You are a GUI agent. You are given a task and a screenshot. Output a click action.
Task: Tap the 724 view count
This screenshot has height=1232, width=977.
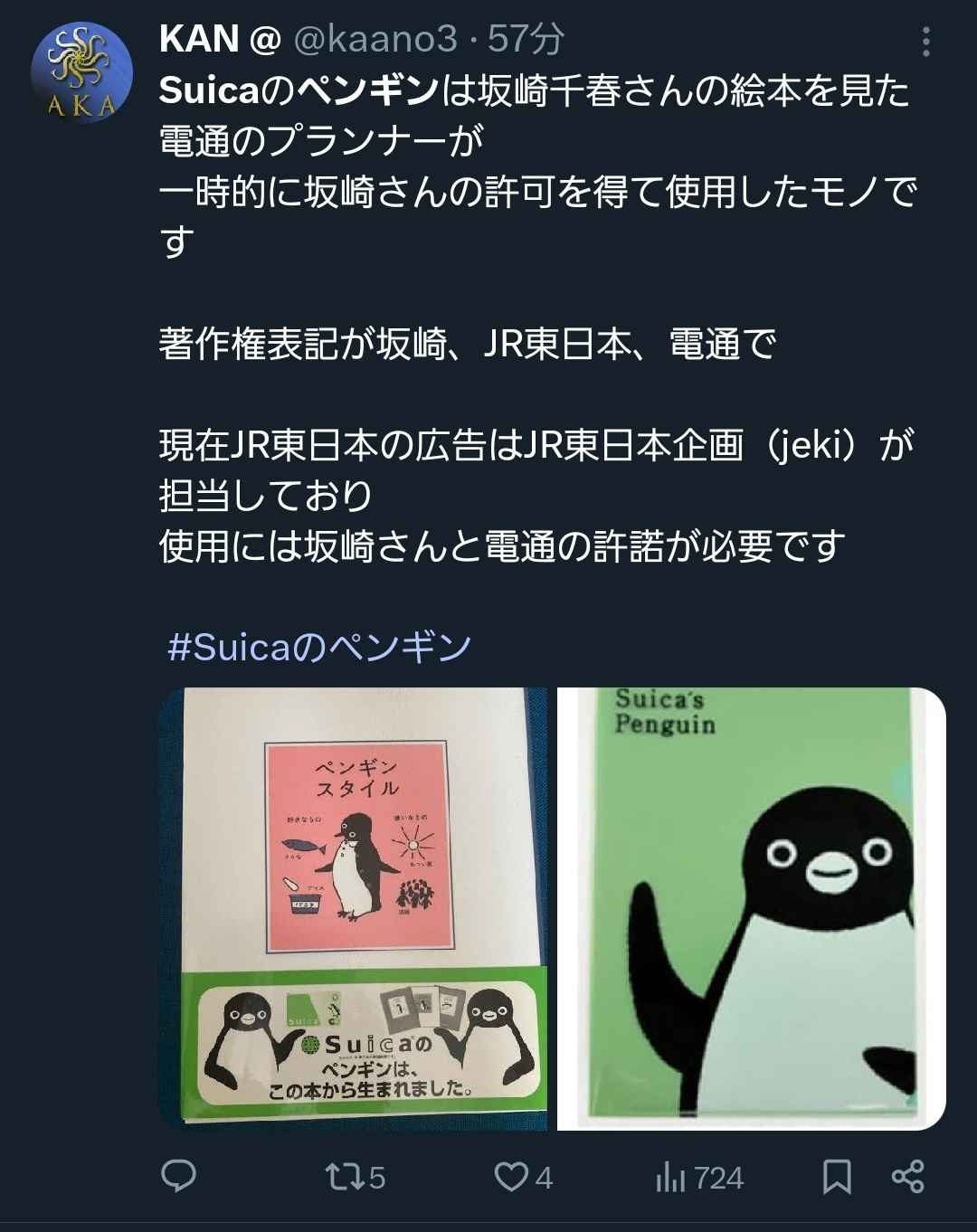pyautogui.click(x=719, y=1178)
